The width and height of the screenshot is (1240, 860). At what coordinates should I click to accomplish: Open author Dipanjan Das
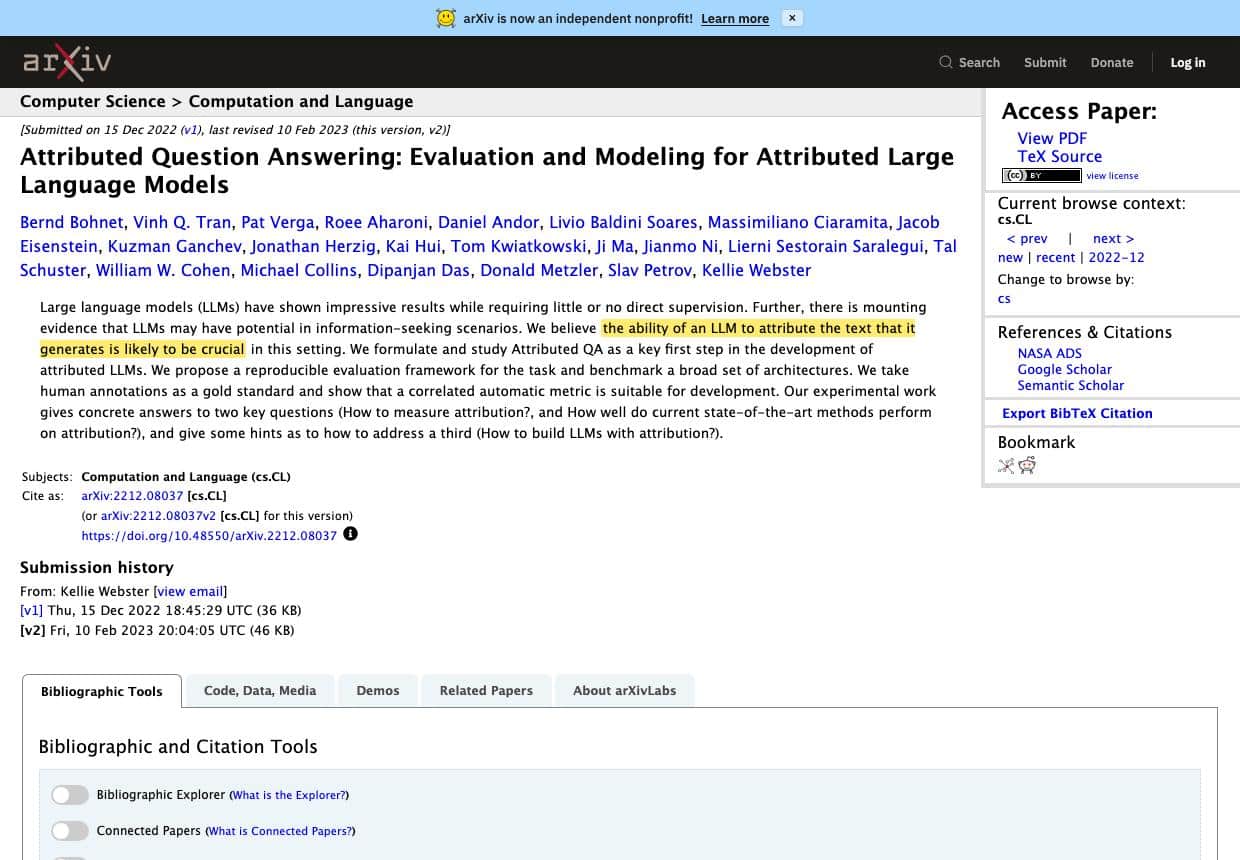419,270
